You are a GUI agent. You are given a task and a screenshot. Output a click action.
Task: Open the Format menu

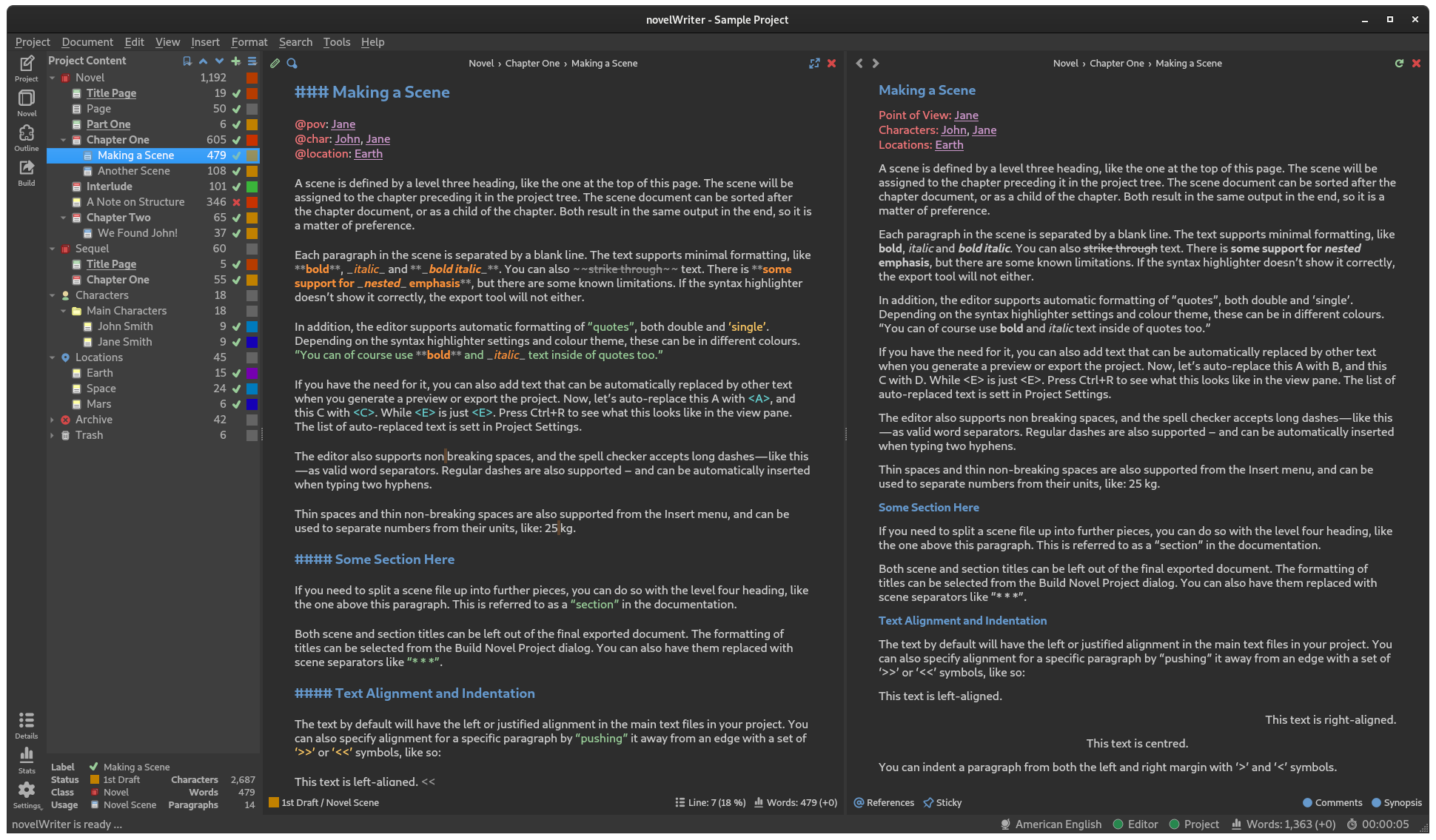[x=249, y=42]
